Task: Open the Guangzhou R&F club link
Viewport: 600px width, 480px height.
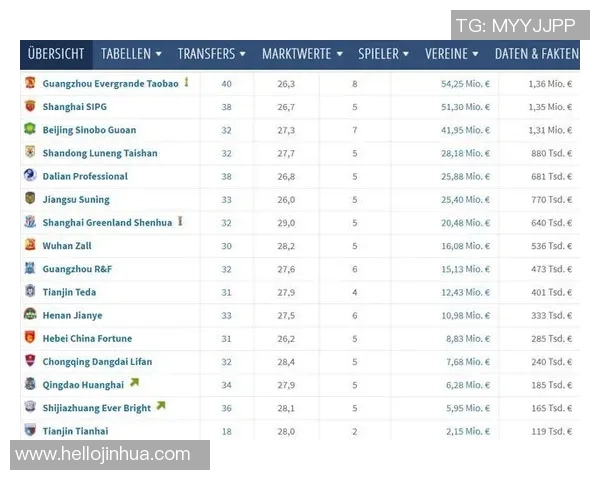Action: 77,269
